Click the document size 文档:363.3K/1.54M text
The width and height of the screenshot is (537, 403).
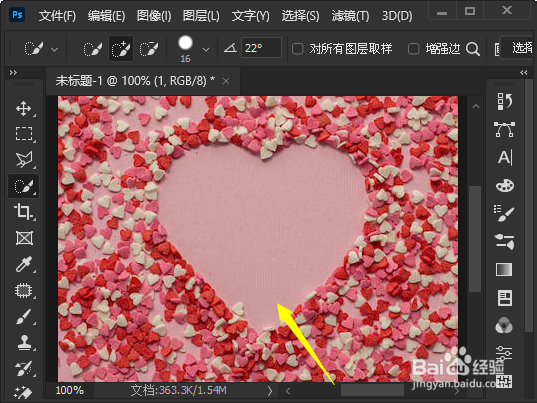(x=178, y=390)
